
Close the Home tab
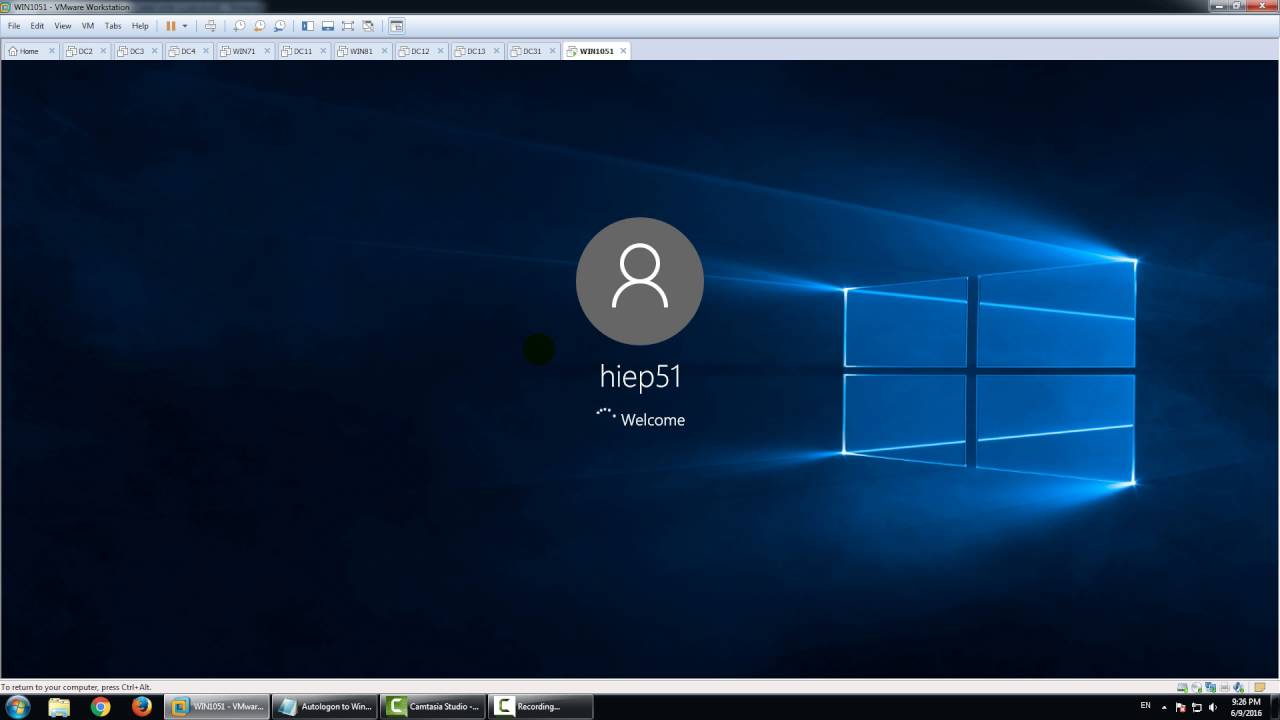tap(50, 51)
